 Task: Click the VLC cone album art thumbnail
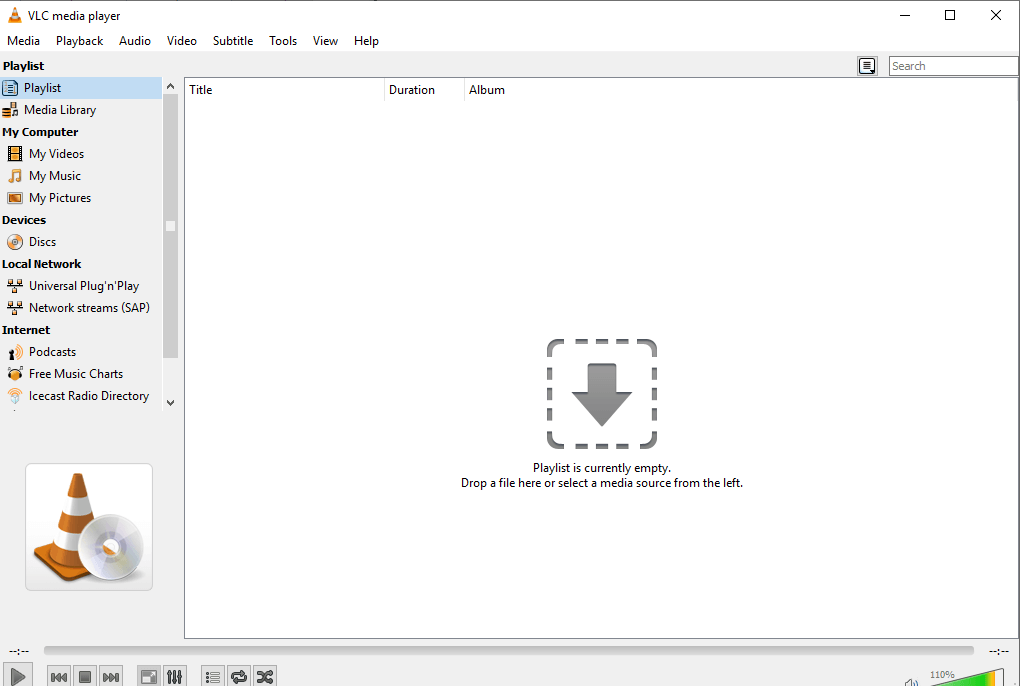[x=89, y=527]
